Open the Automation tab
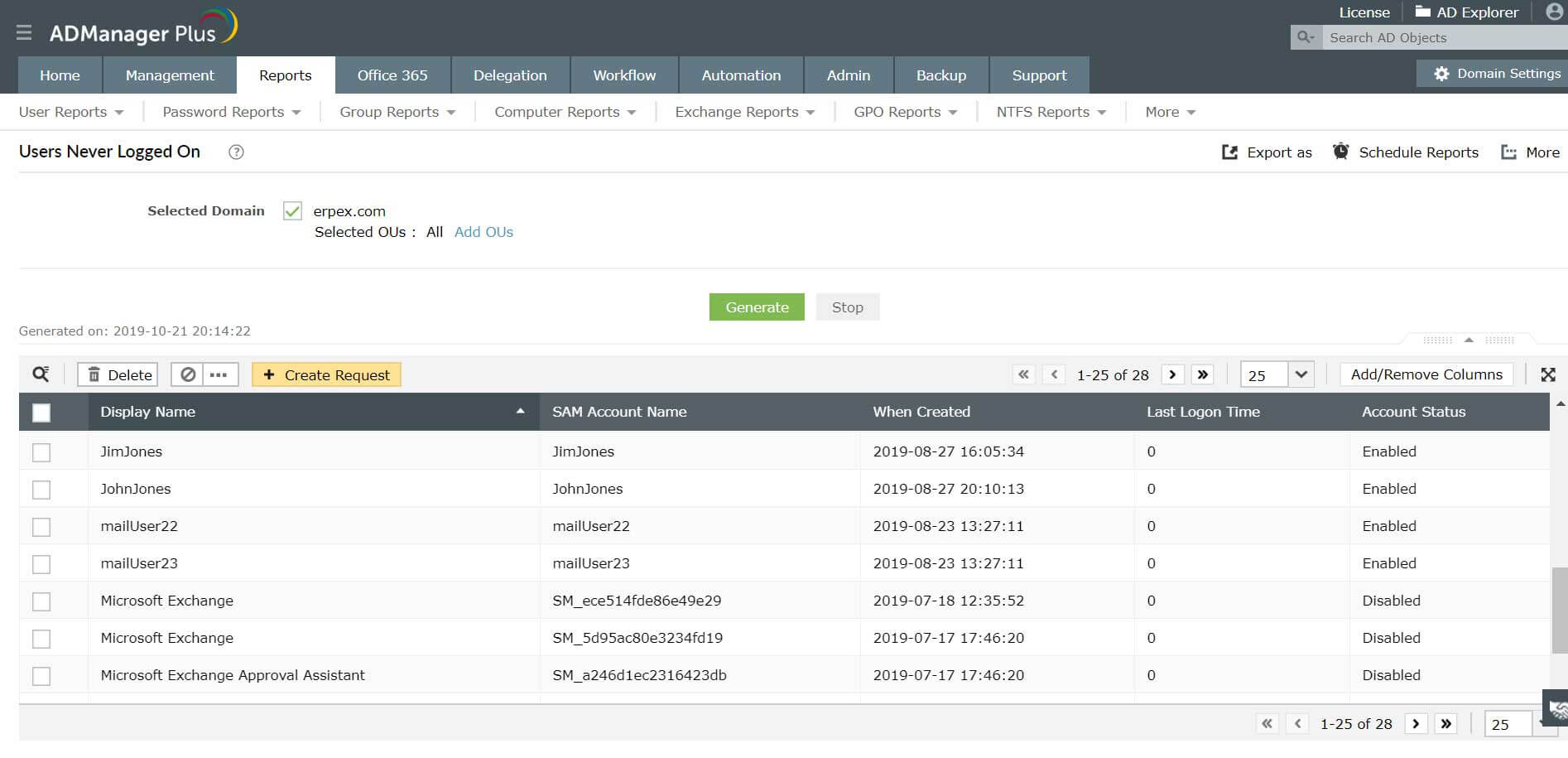Viewport: 1568px width, 758px height. (x=741, y=75)
